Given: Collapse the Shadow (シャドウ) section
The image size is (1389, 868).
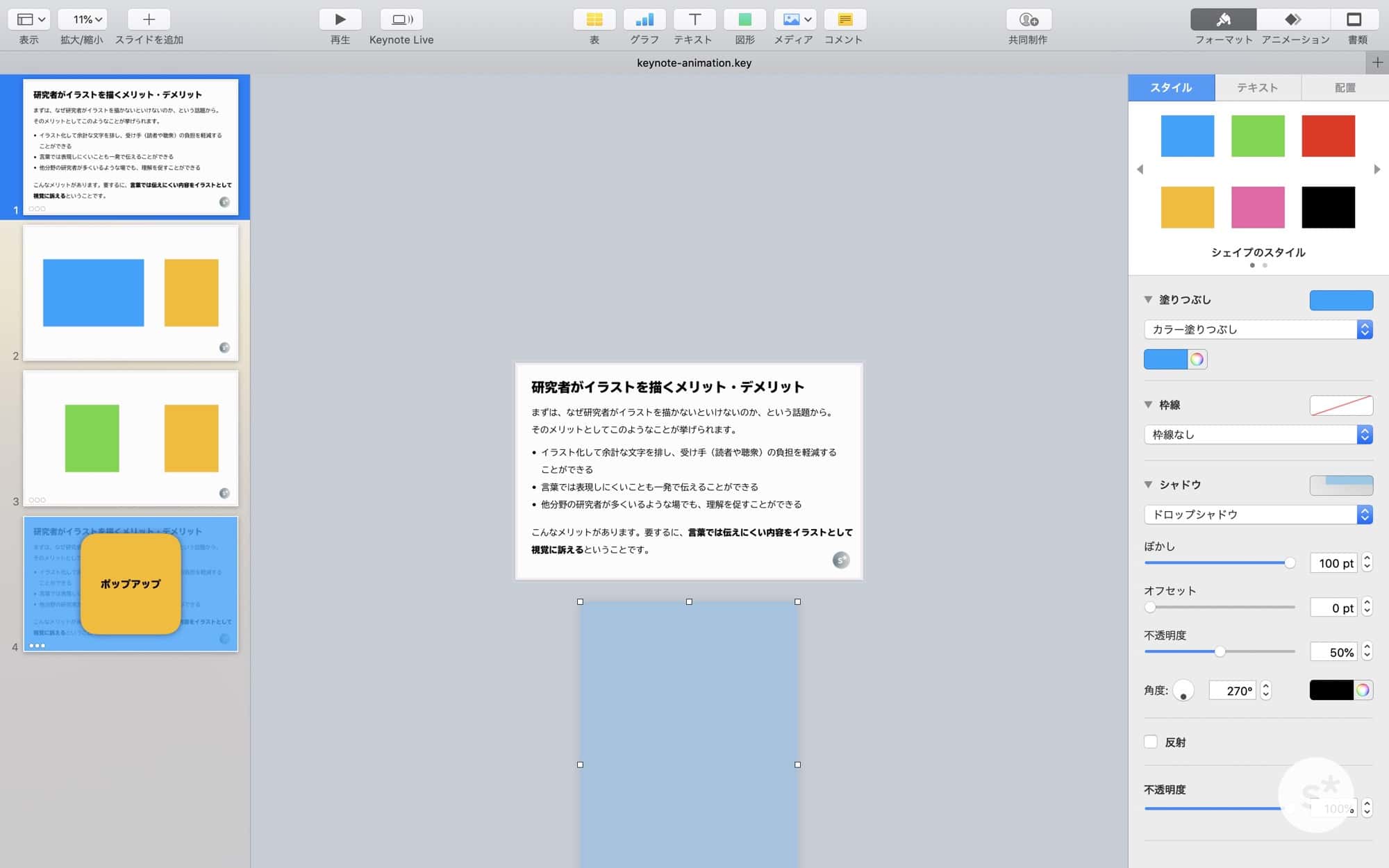Looking at the screenshot, I should [1148, 485].
